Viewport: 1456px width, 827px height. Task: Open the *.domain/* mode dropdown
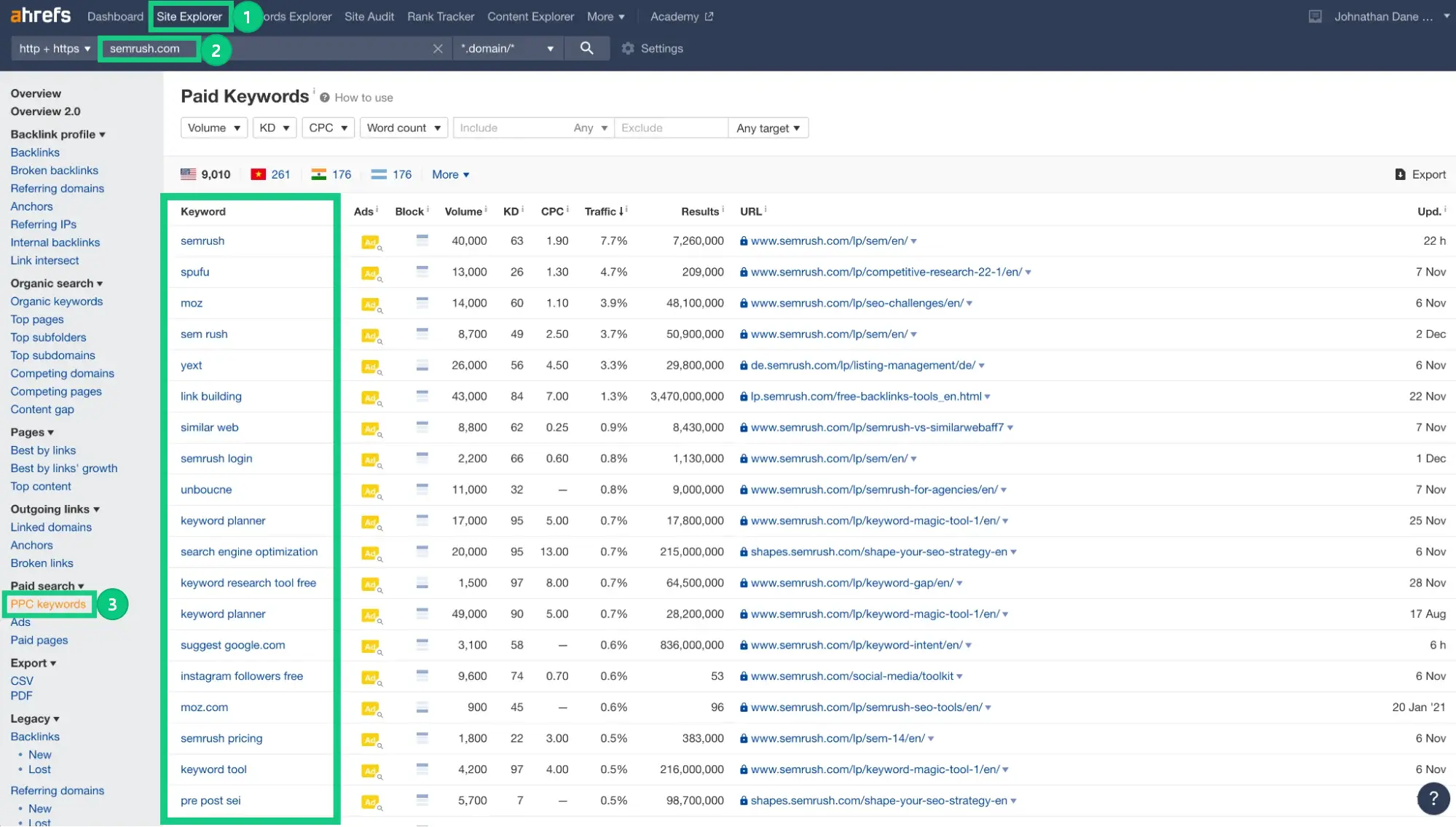coord(507,49)
